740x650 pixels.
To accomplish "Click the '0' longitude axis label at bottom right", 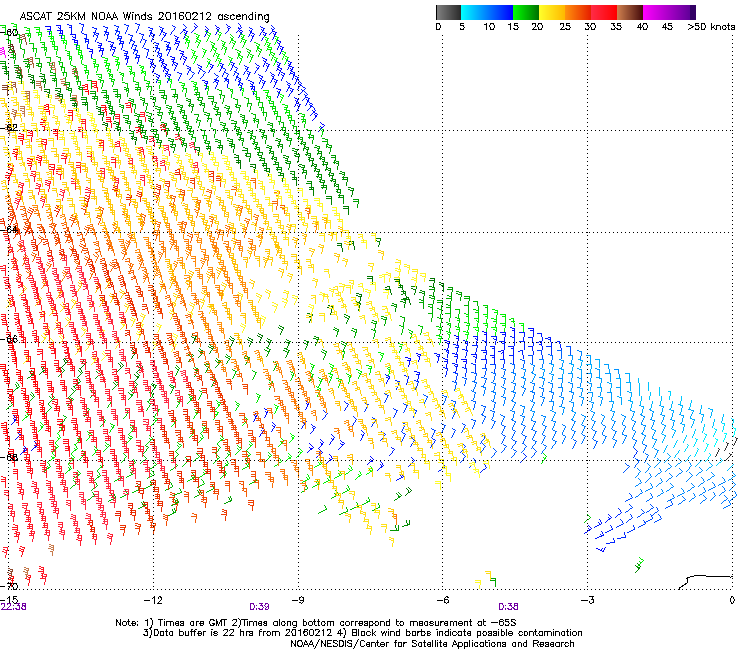I will 732,600.
